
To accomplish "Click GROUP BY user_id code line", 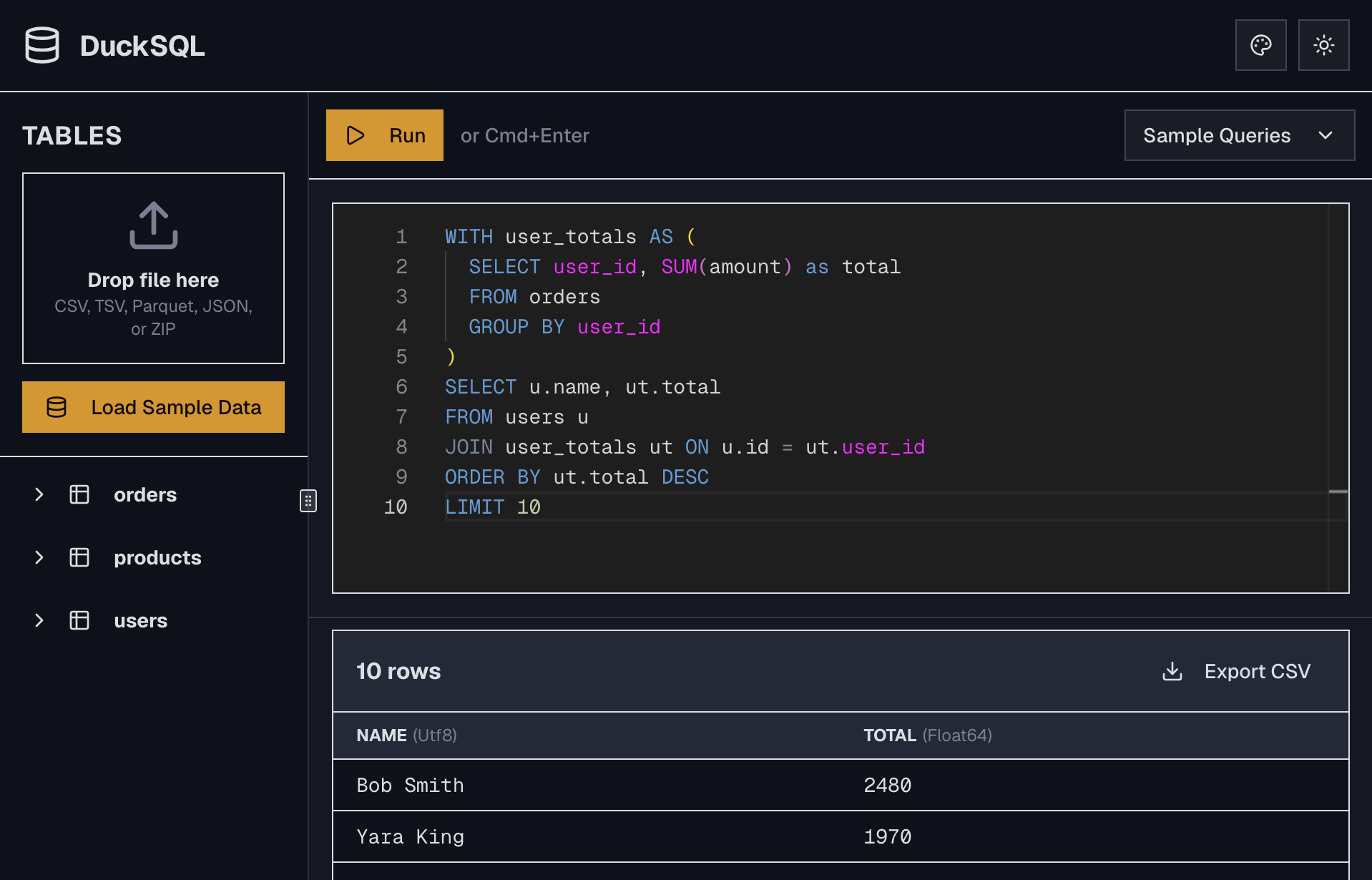I will coord(564,327).
